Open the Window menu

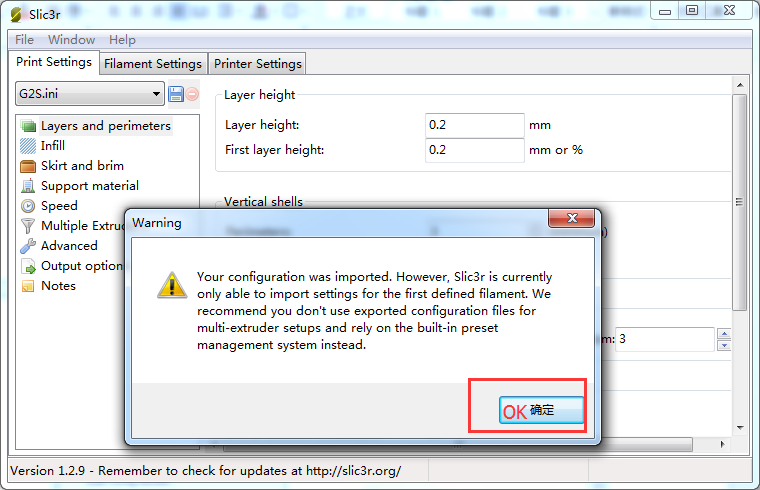(x=71, y=40)
